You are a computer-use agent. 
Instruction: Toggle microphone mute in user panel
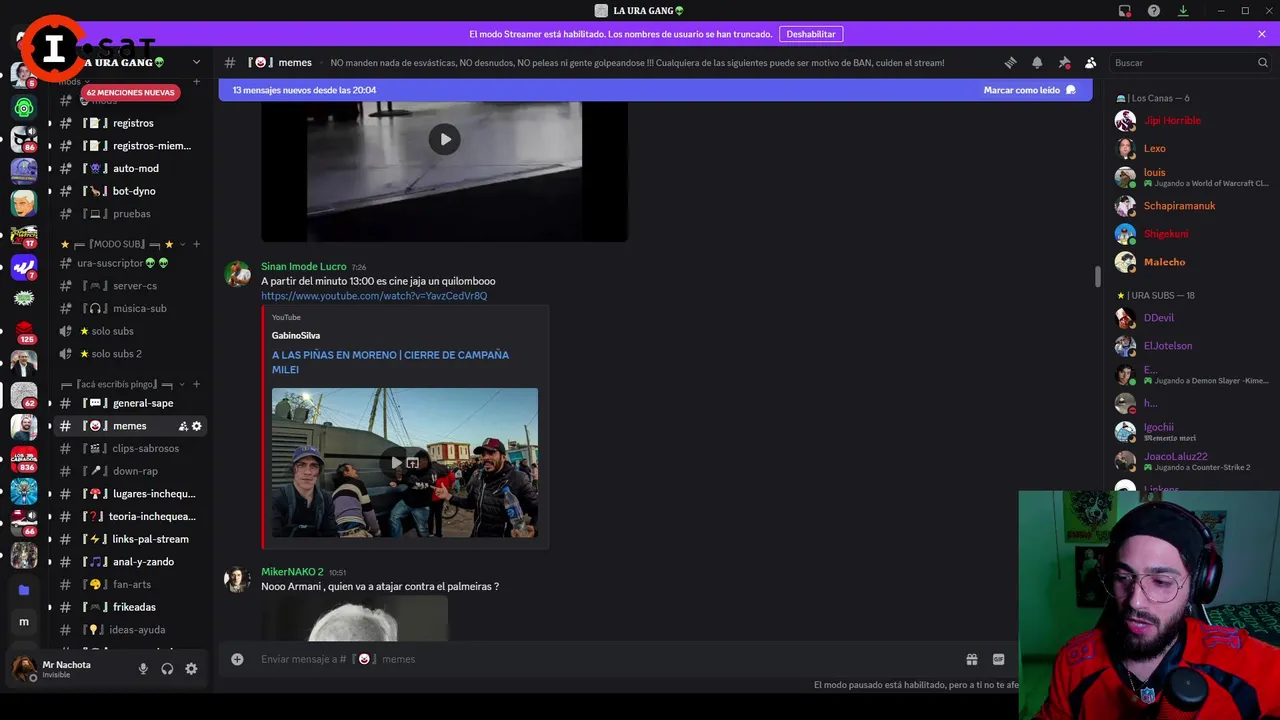(x=143, y=669)
